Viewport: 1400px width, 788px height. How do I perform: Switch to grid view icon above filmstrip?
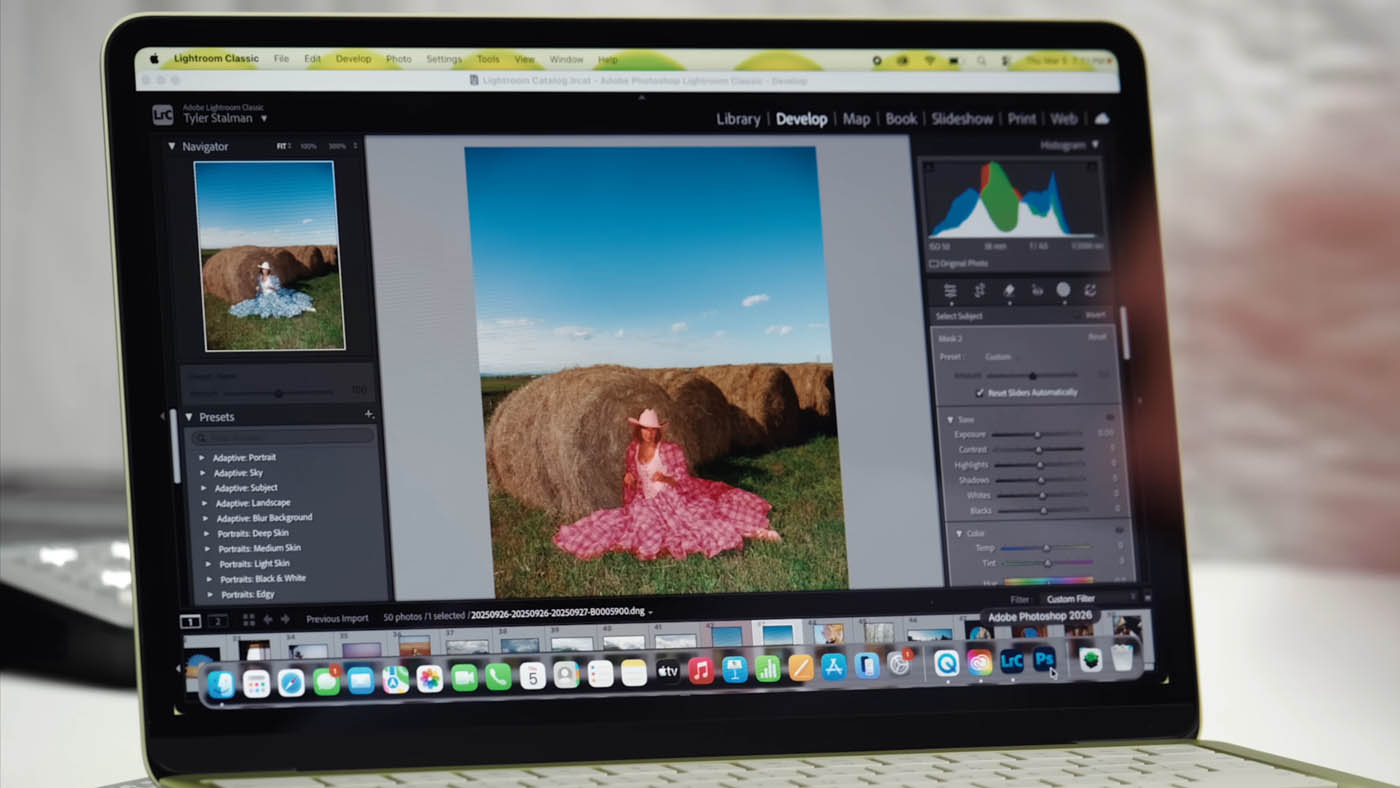pos(248,620)
